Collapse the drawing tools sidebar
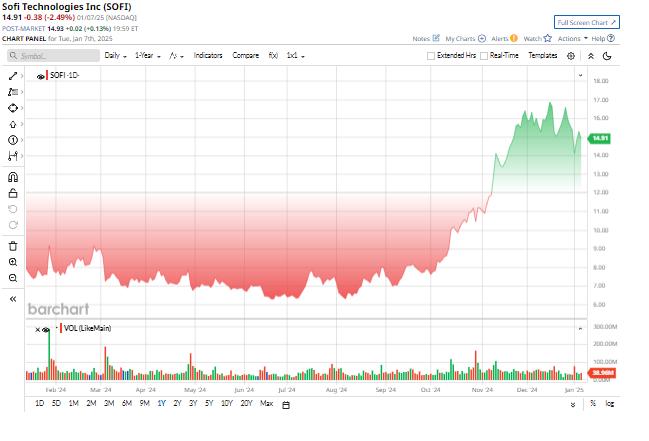This screenshot has width=649, height=441. coord(13,299)
